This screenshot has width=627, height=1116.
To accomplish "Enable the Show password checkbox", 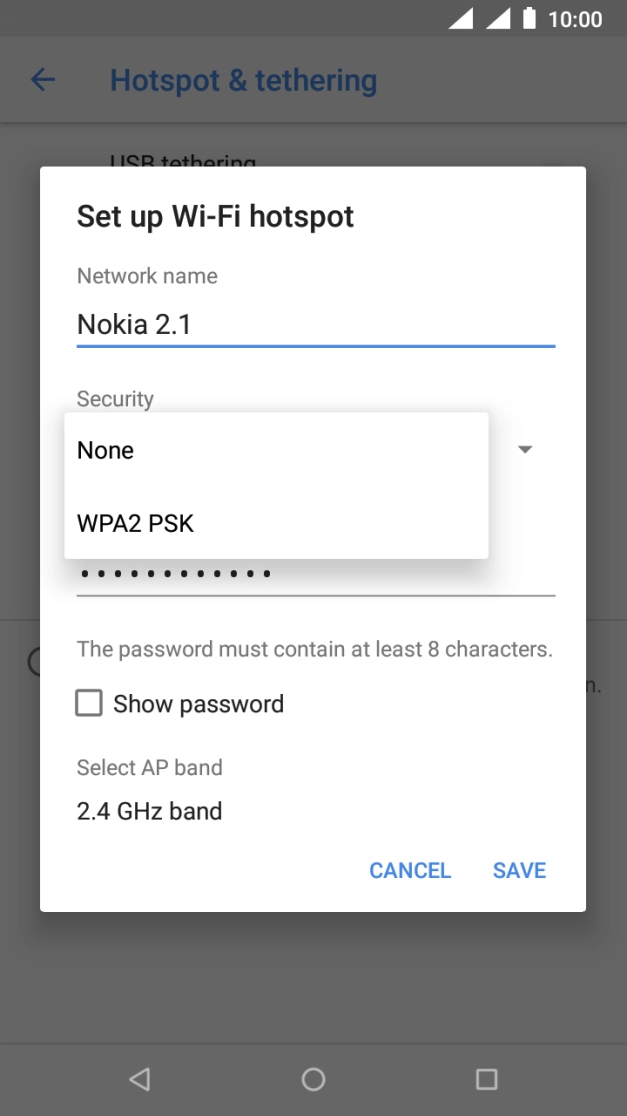I will click(89, 703).
